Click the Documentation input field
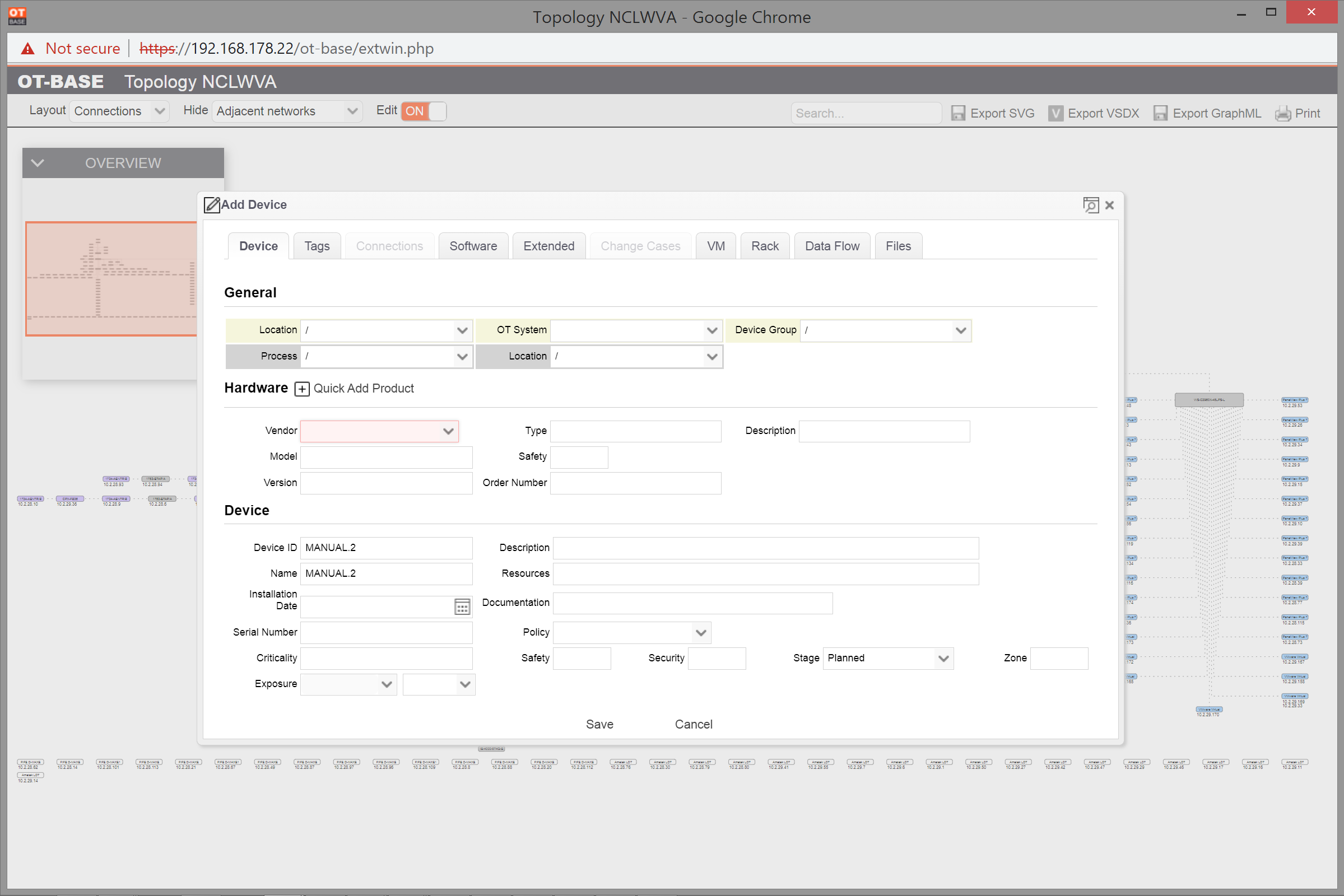Screen dimensions: 1344x896 tap(692, 604)
